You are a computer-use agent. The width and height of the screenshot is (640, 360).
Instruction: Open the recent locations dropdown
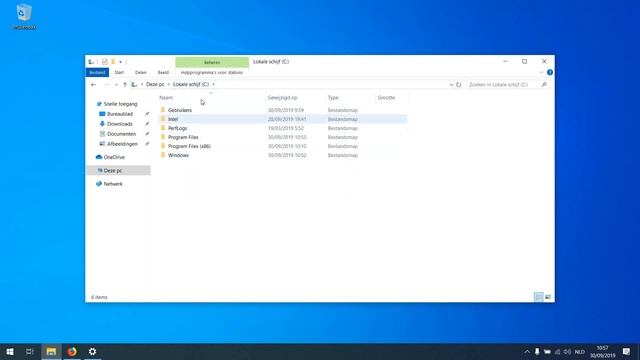click(x=116, y=84)
